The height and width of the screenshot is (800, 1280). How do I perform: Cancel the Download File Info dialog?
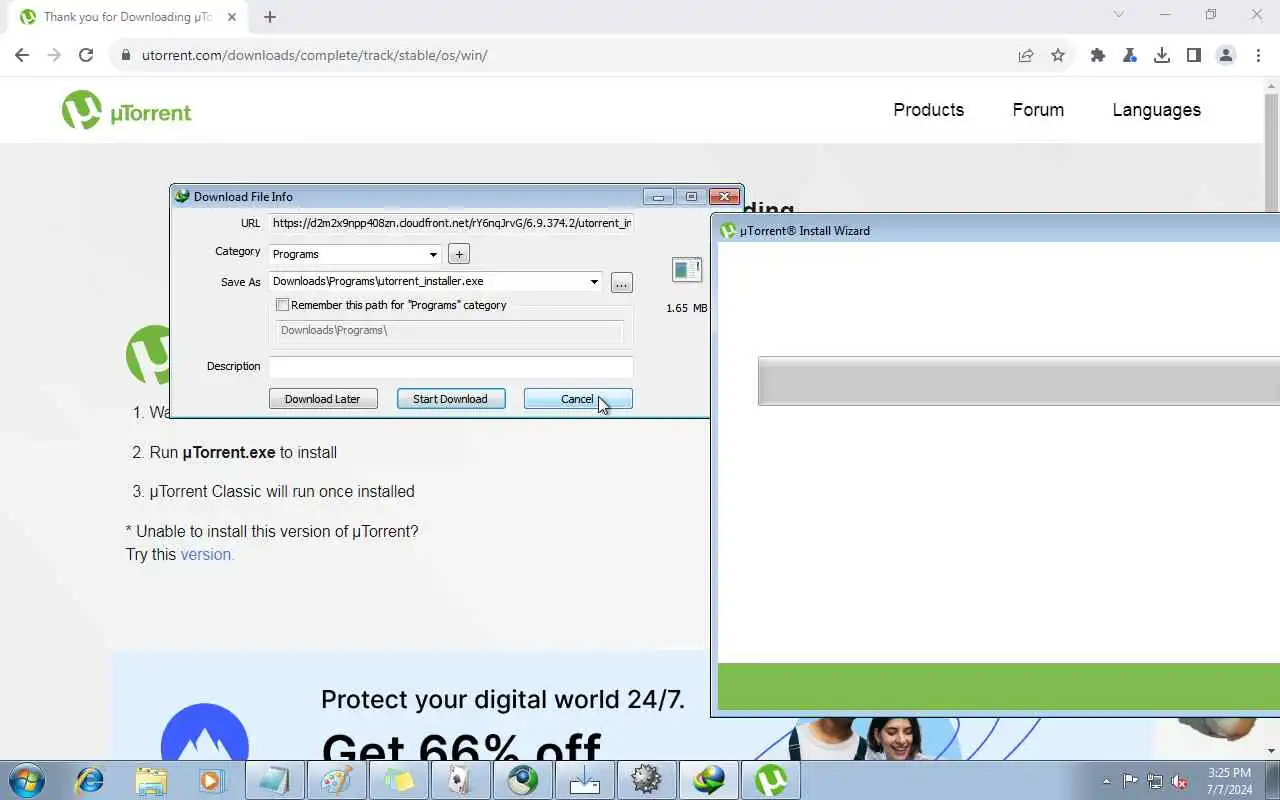[578, 399]
